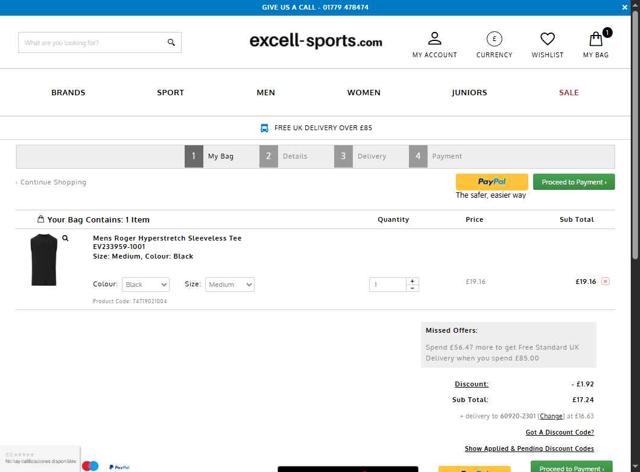Select step 3 Delivery

coord(360,156)
